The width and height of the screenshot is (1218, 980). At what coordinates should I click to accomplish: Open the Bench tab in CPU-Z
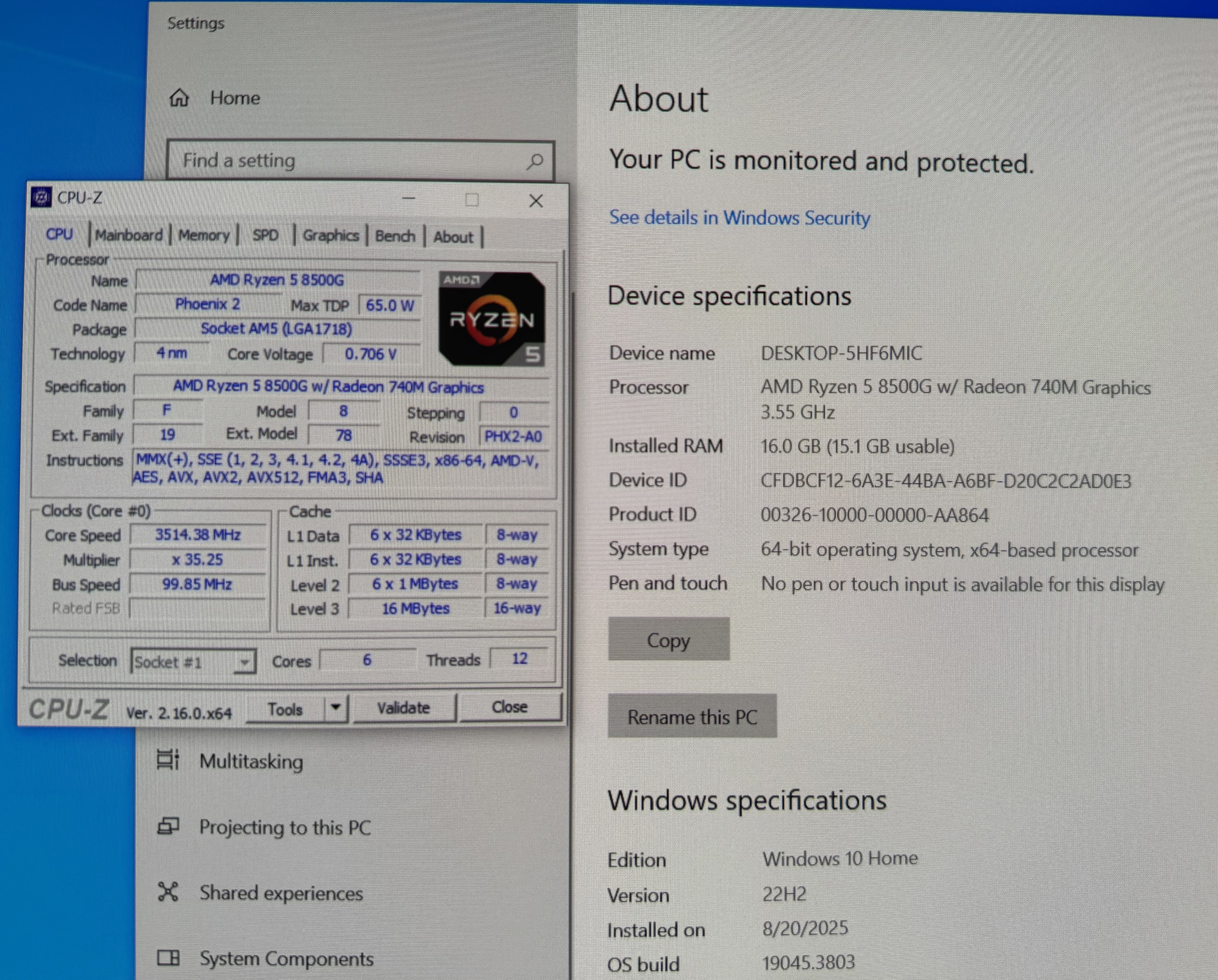pyautogui.click(x=395, y=236)
